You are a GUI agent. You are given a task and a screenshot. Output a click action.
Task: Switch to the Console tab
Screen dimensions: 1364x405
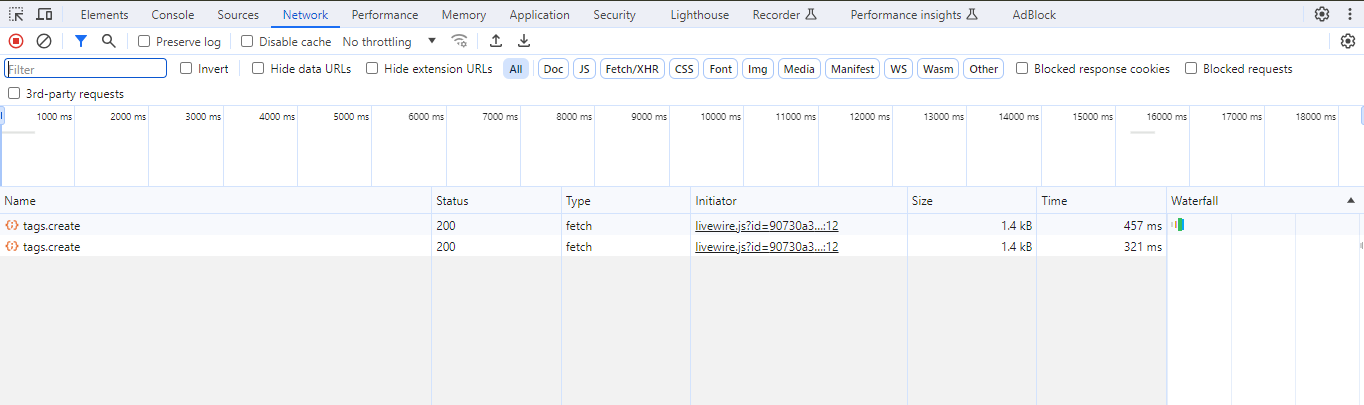[x=173, y=15]
